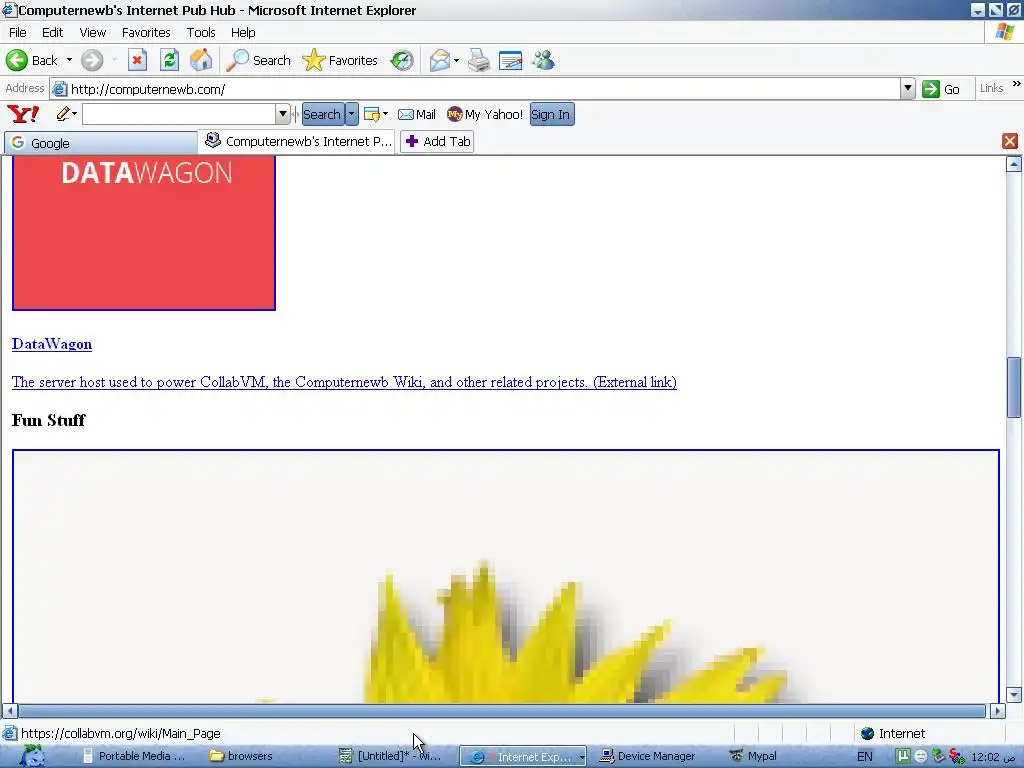This screenshot has height=768, width=1024.
Task: Go to the Home page icon
Action: pyautogui.click(x=201, y=61)
